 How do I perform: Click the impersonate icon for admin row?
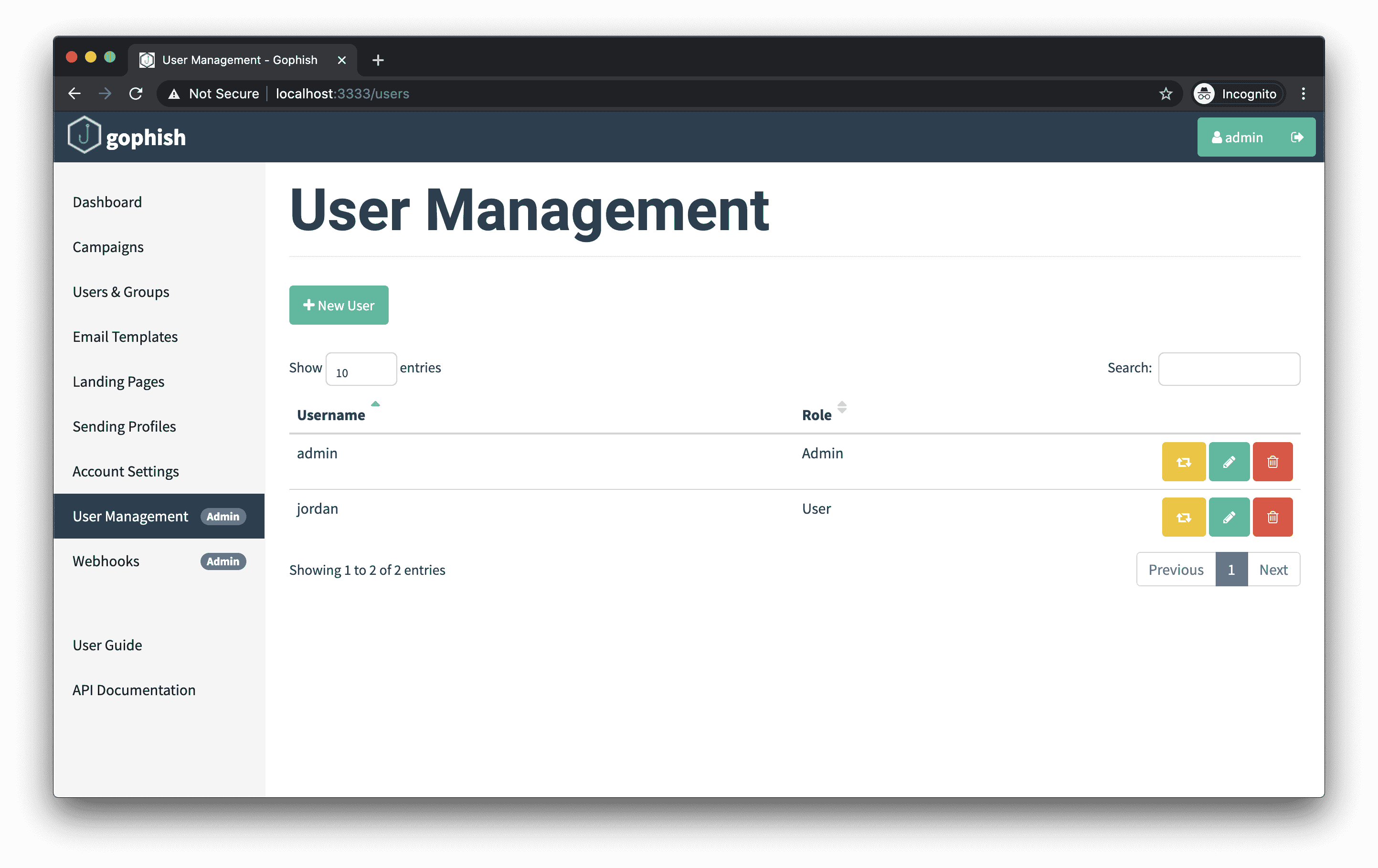(1184, 462)
